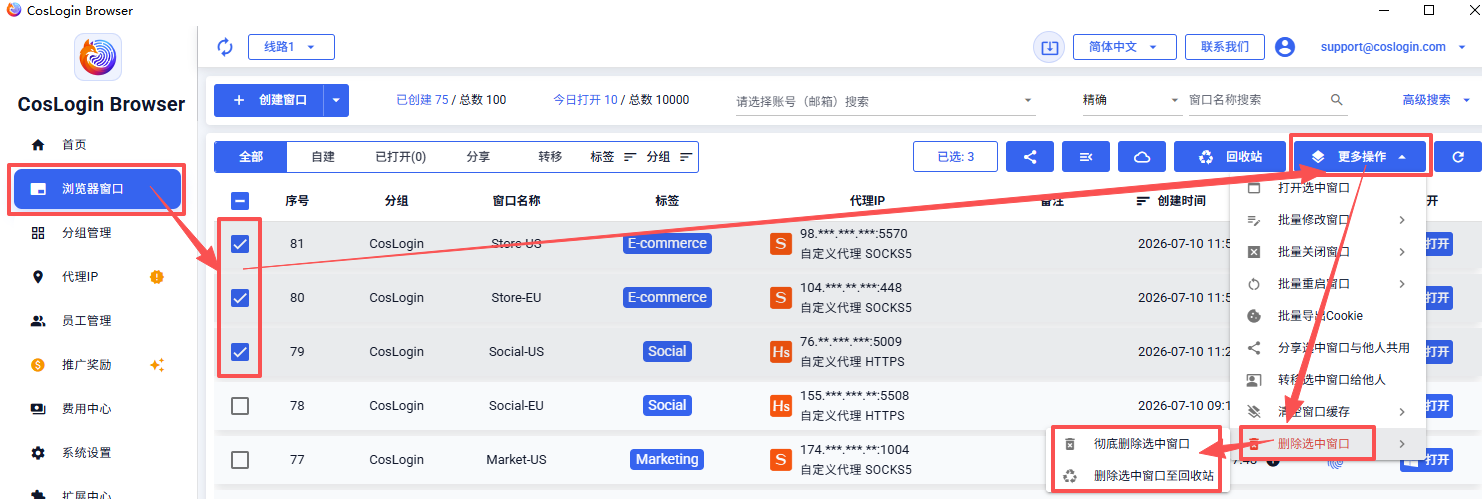This screenshot has width=1482, height=499.
Task: Click the CosLogin fox logo in sidebar
Action: click(x=98, y=57)
